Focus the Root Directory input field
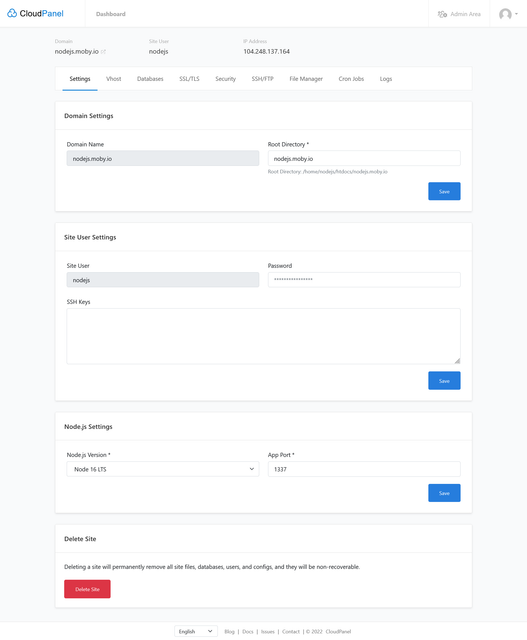Screen dimensions: 527x640 point(364,158)
